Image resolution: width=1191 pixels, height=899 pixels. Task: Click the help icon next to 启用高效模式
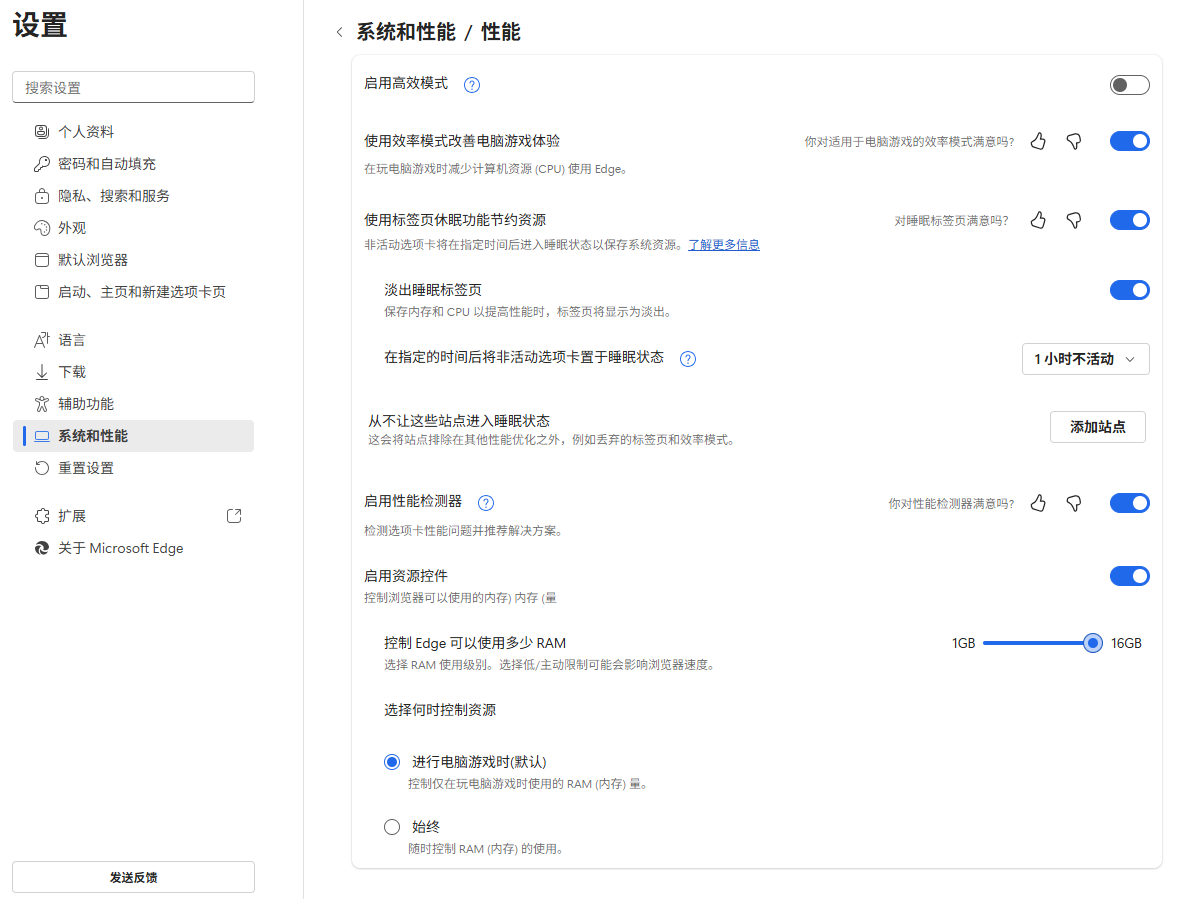pos(471,84)
